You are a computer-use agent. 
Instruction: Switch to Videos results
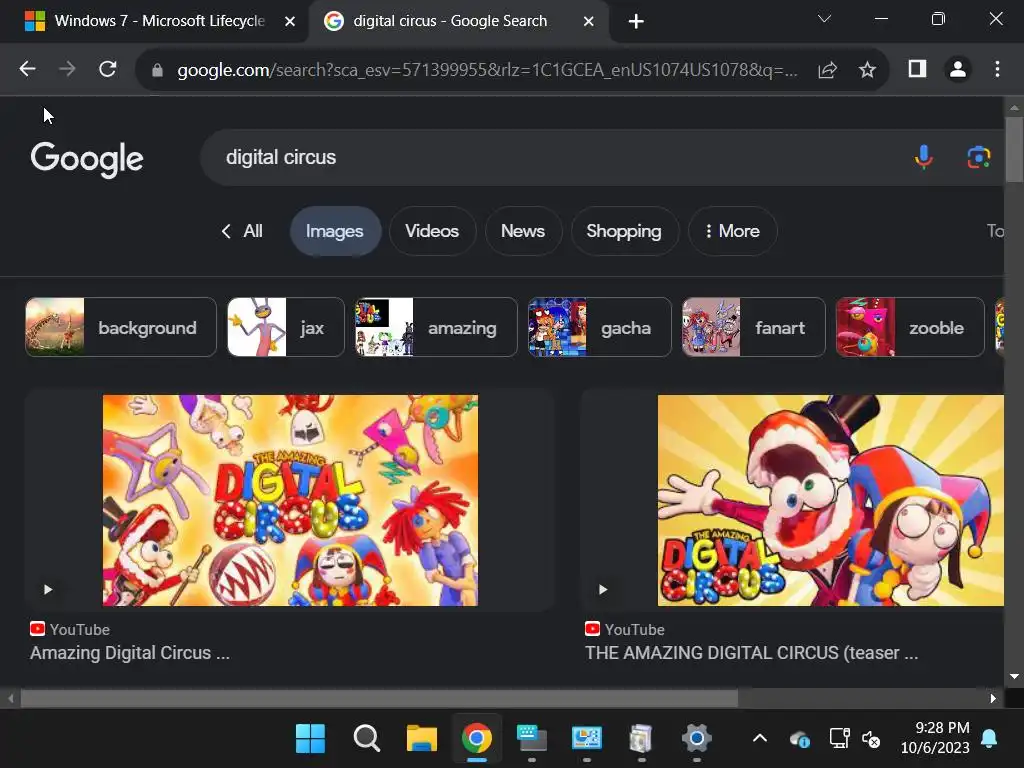(432, 231)
